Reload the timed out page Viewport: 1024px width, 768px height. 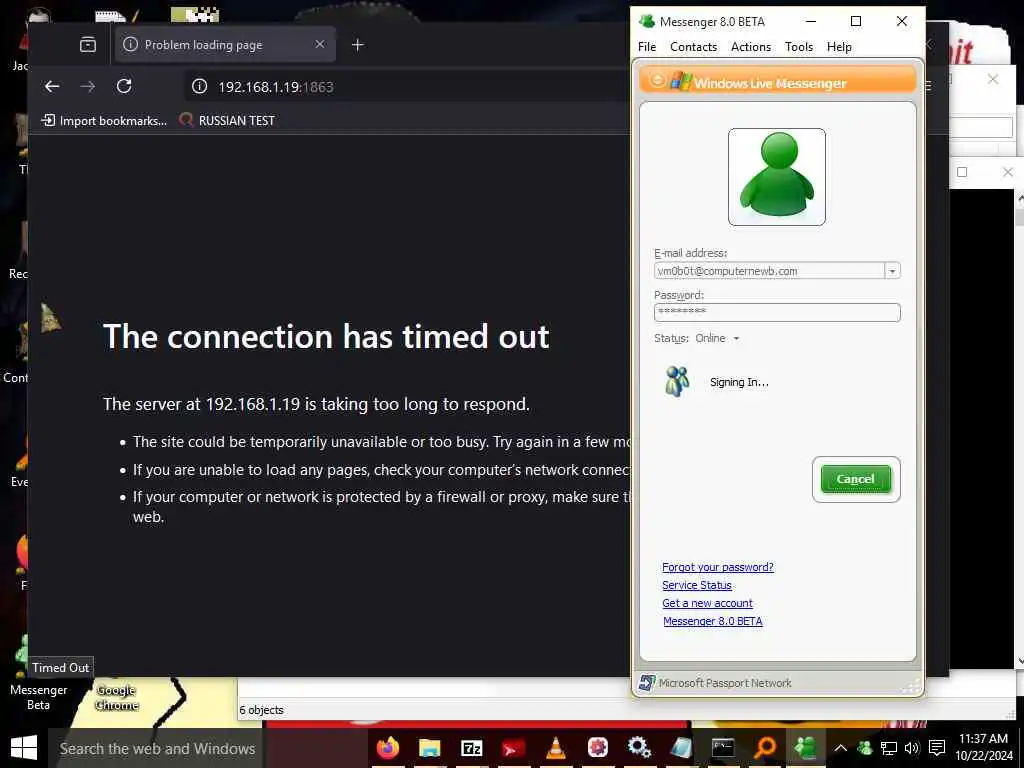pos(124,86)
